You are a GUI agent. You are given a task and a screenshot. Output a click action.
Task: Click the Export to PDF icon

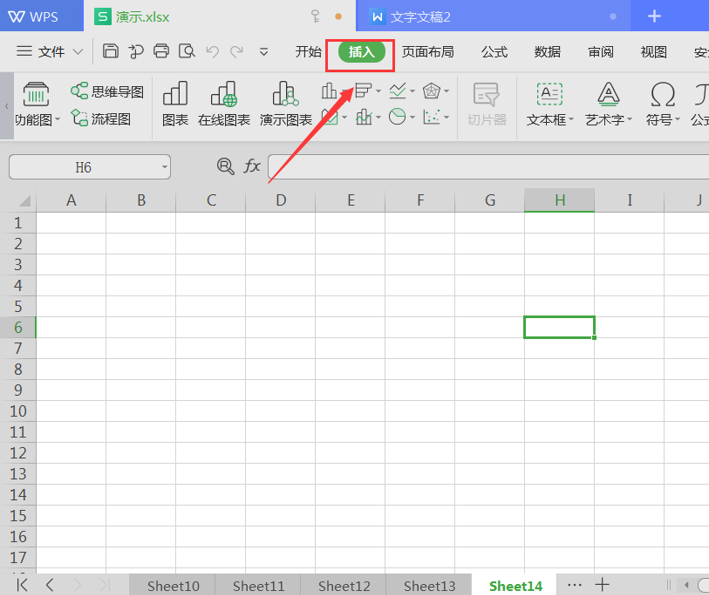(x=135, y=52)
